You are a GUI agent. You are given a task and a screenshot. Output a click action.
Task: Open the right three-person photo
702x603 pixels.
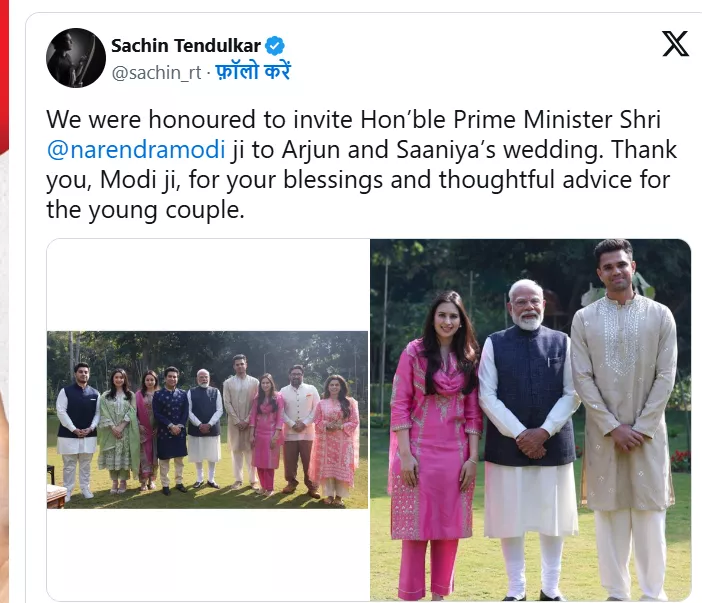point(530,420)
